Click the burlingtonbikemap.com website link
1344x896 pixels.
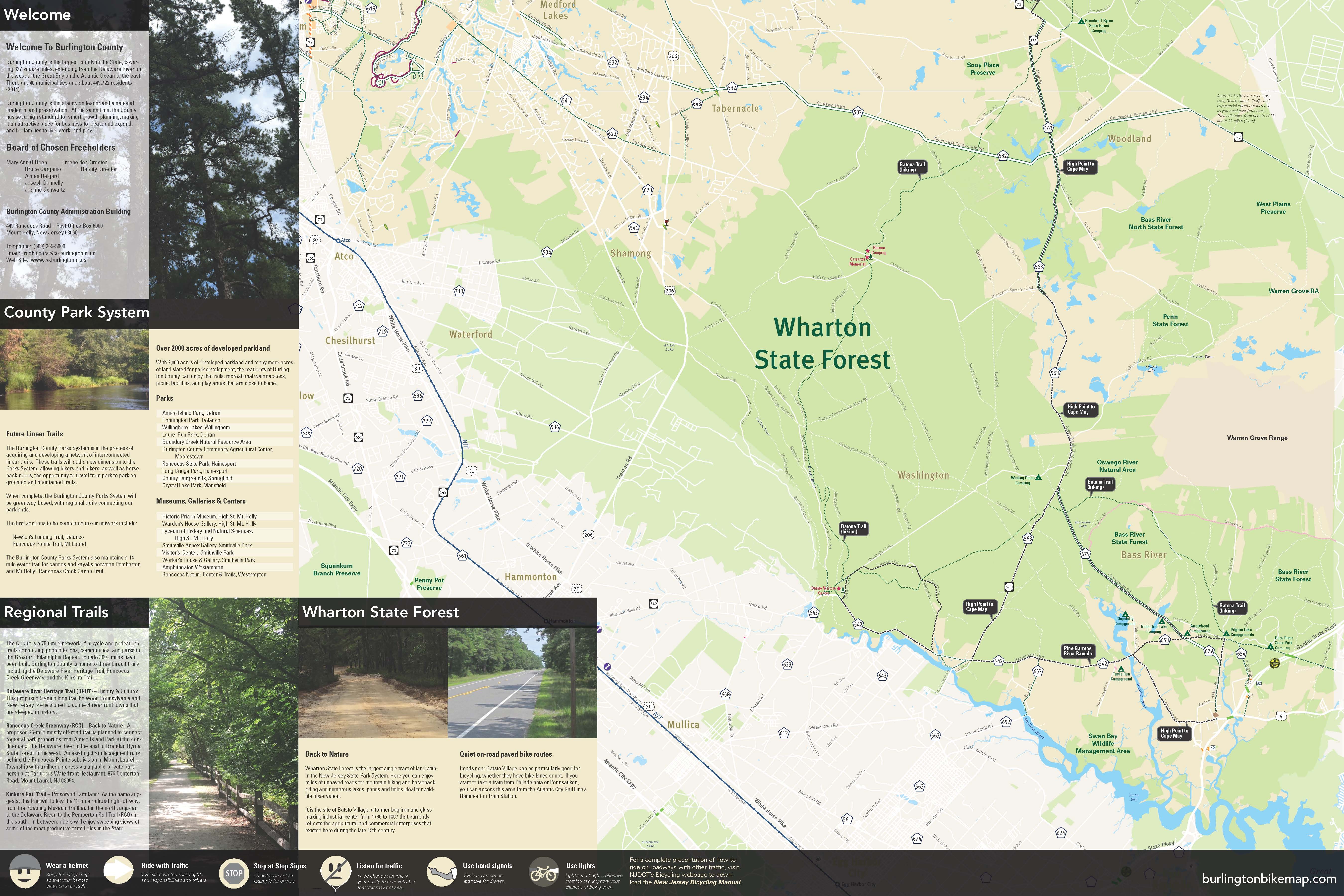1269,879
